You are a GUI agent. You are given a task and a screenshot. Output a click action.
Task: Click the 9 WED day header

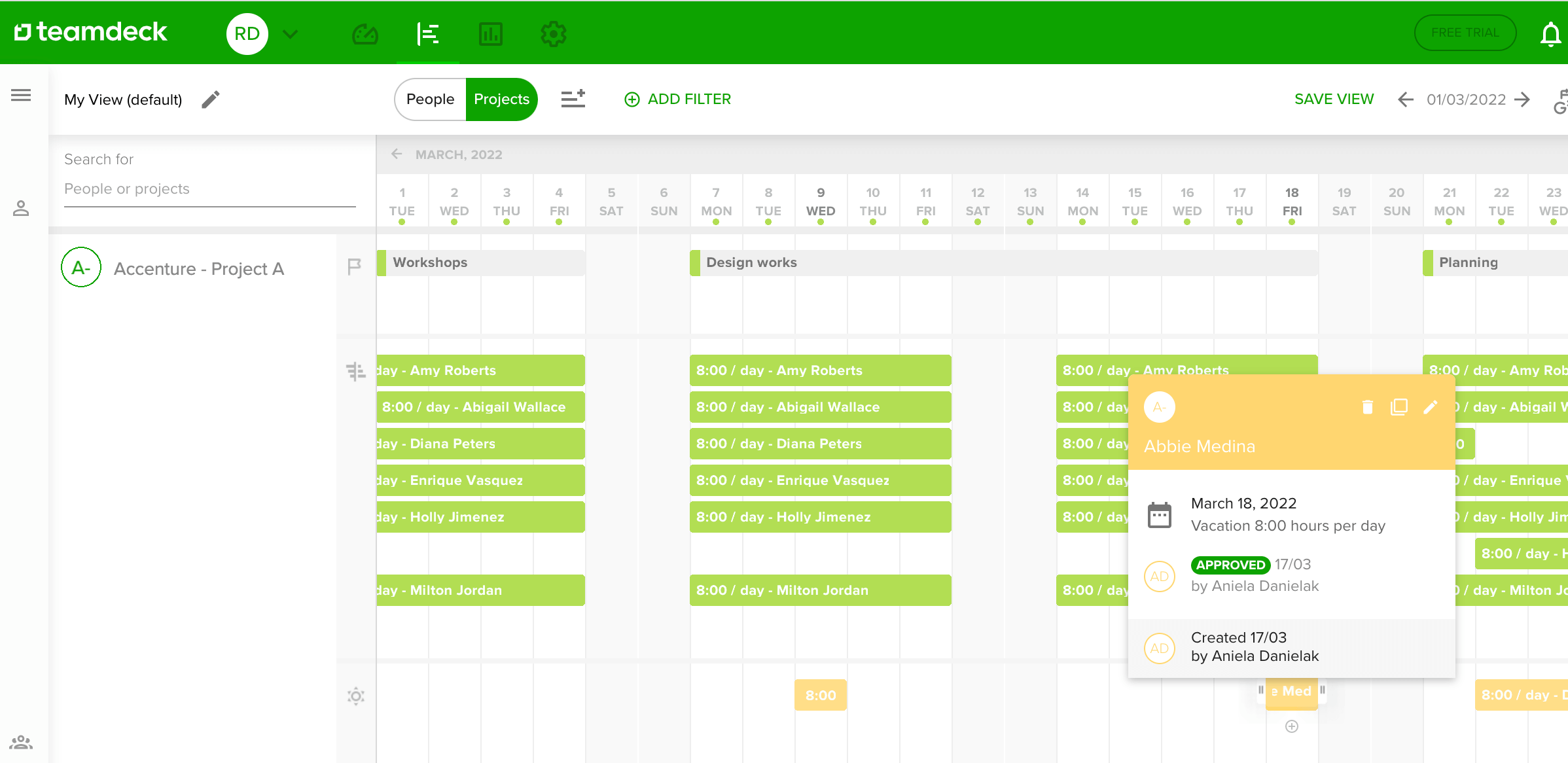pyautogui.click(x=821, y=202)
